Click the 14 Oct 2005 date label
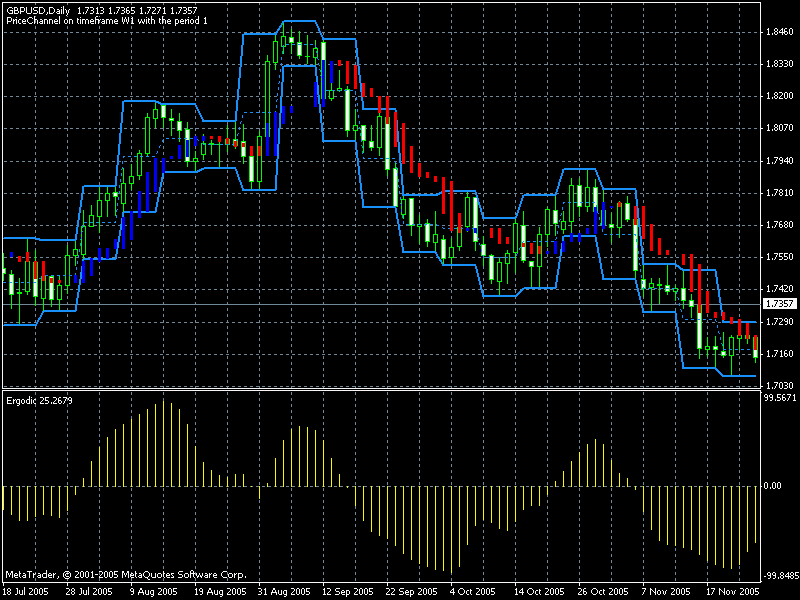Image resolution: width=800 pixels, height=600 pixels. [x=538, y=592]
